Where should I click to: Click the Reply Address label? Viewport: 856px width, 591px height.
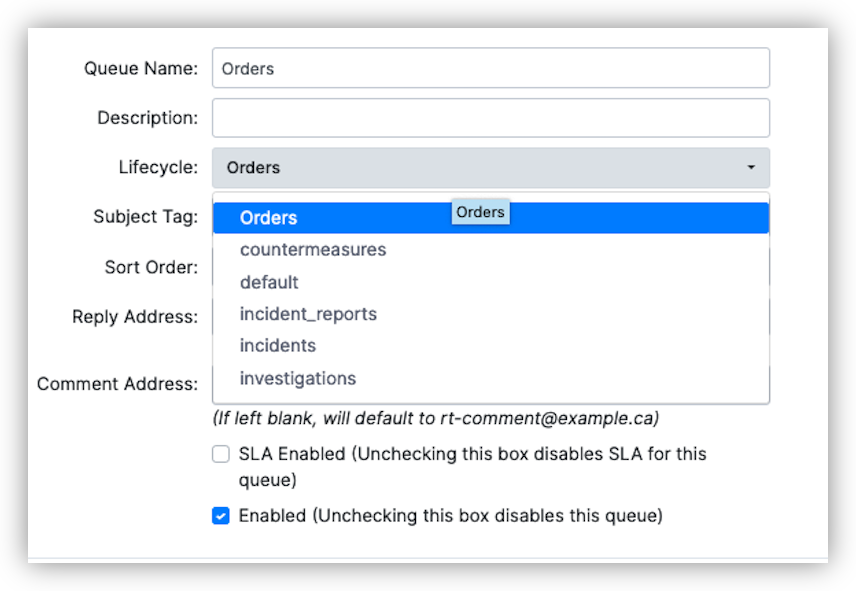(x=135, y=317)
